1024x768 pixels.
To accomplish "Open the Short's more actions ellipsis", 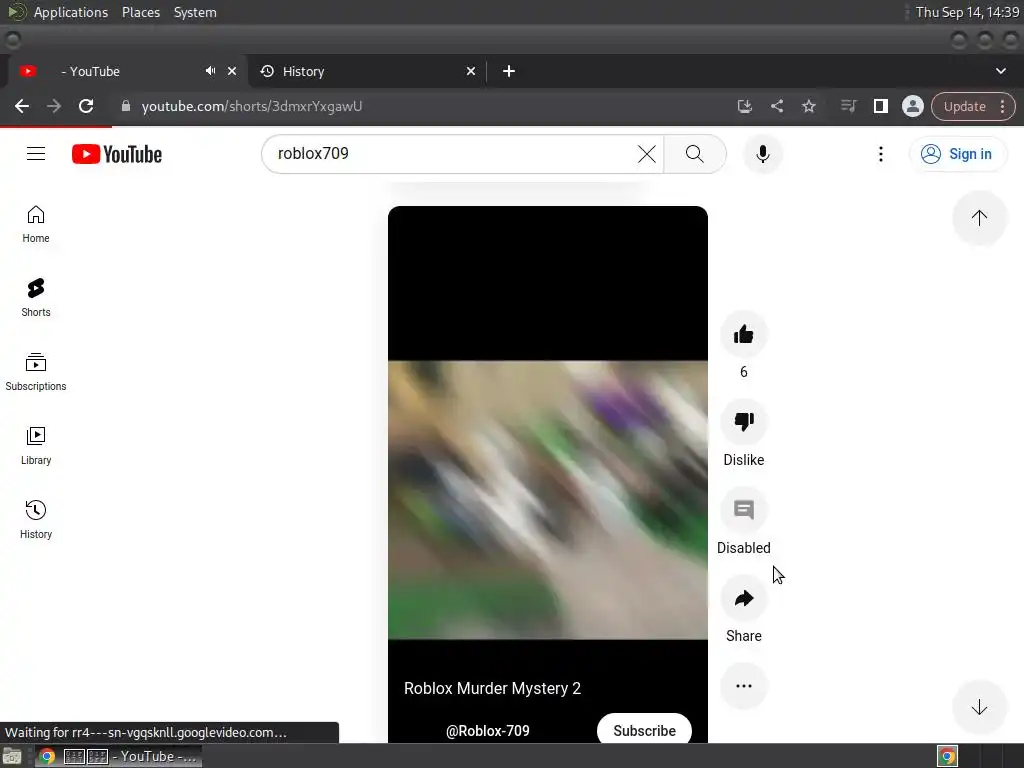I will point(743,686).
